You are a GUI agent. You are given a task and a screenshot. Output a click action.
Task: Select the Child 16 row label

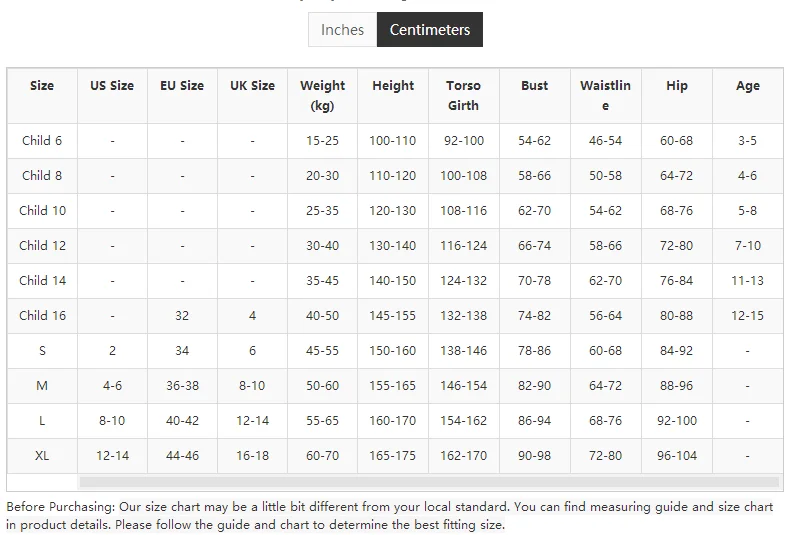click(42, 316)
